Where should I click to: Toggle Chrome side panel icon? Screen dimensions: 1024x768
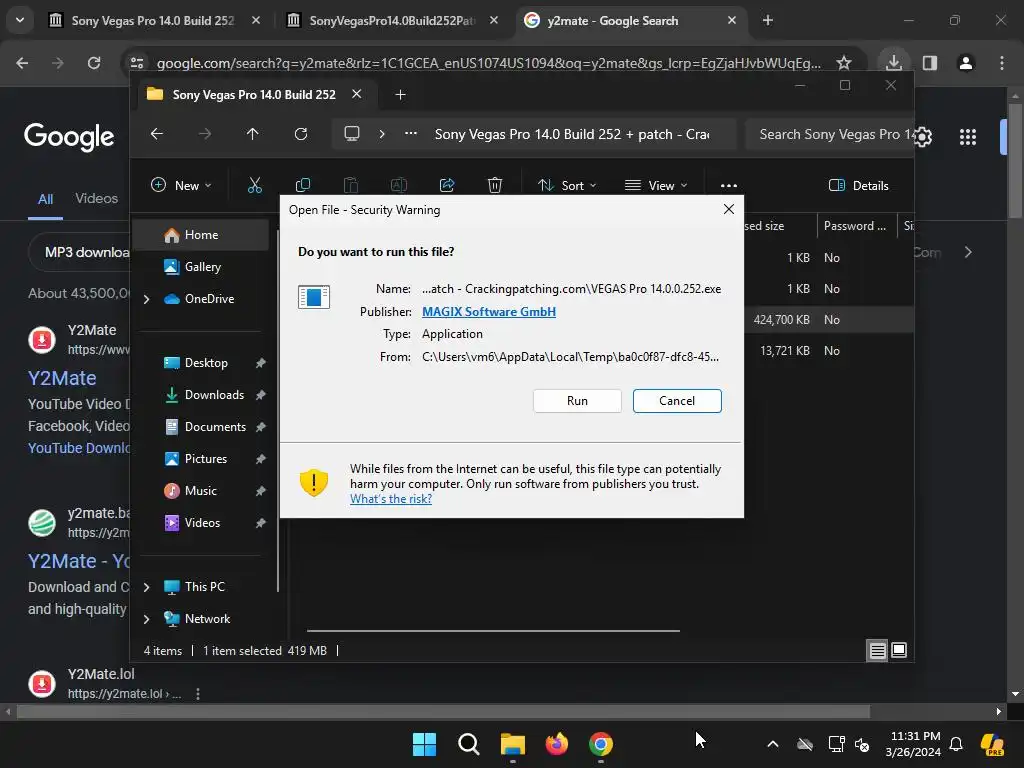(930, 63)
